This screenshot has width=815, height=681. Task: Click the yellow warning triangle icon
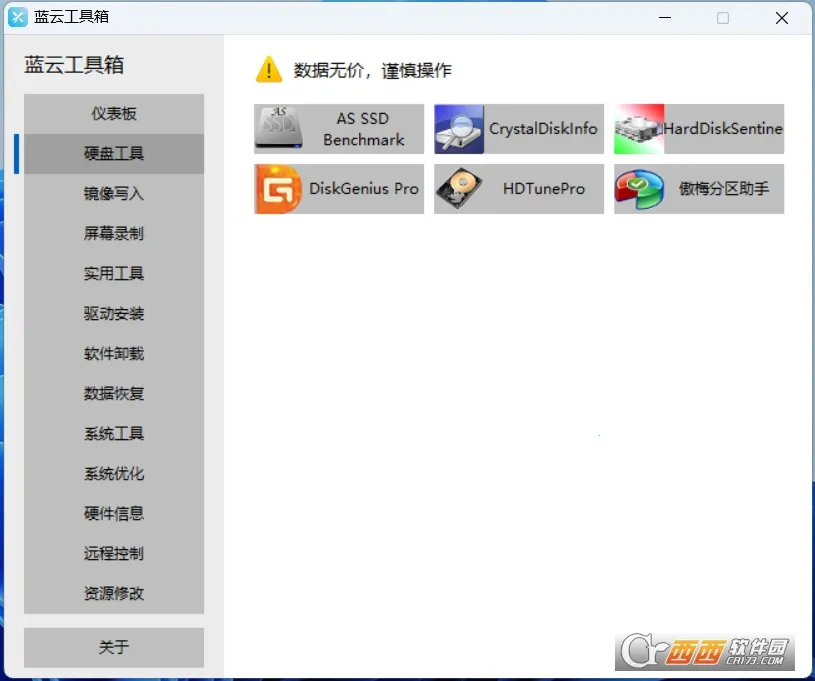(x=268, y=70)
